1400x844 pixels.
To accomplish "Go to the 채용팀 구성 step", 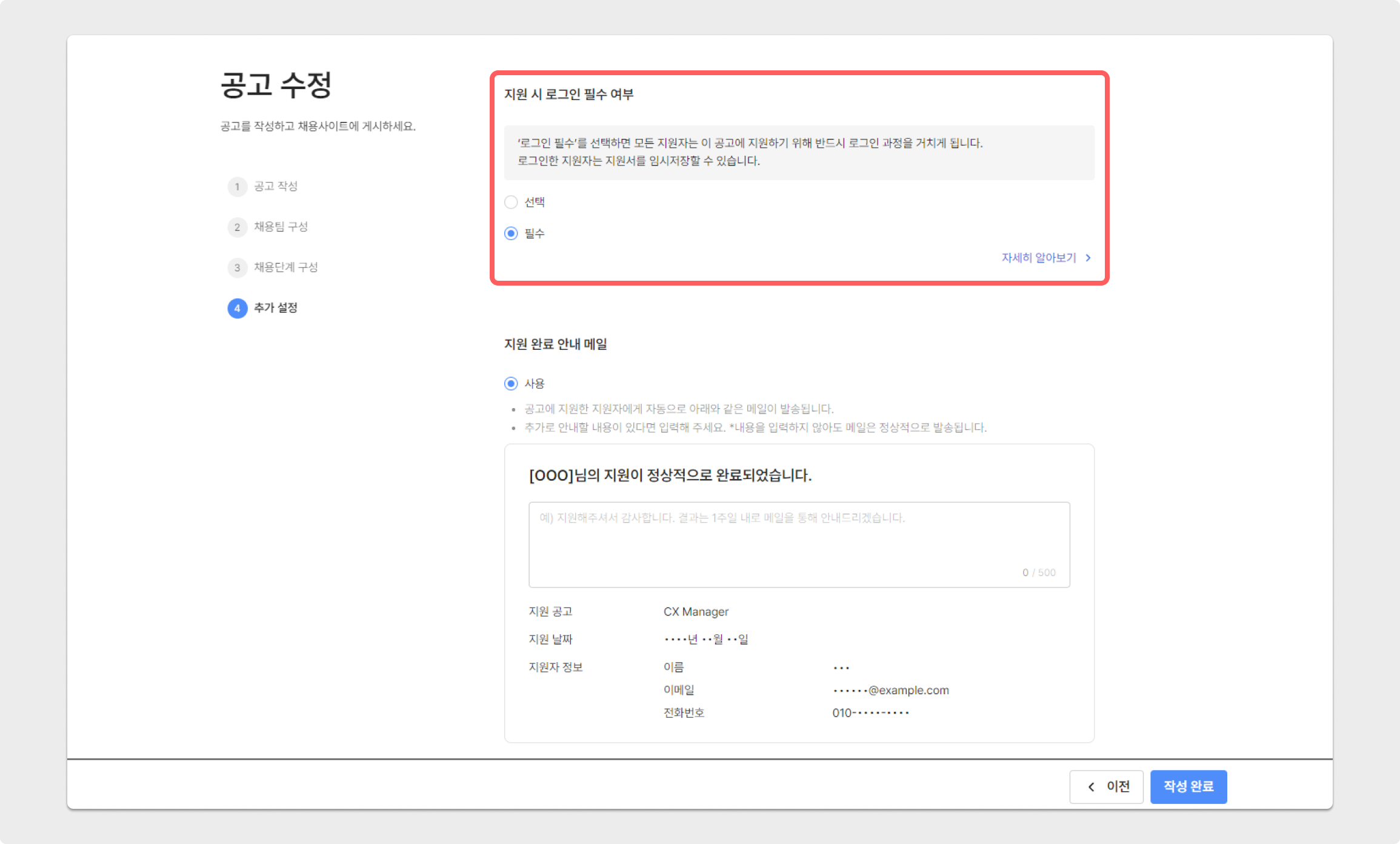I will click(281, 227).
